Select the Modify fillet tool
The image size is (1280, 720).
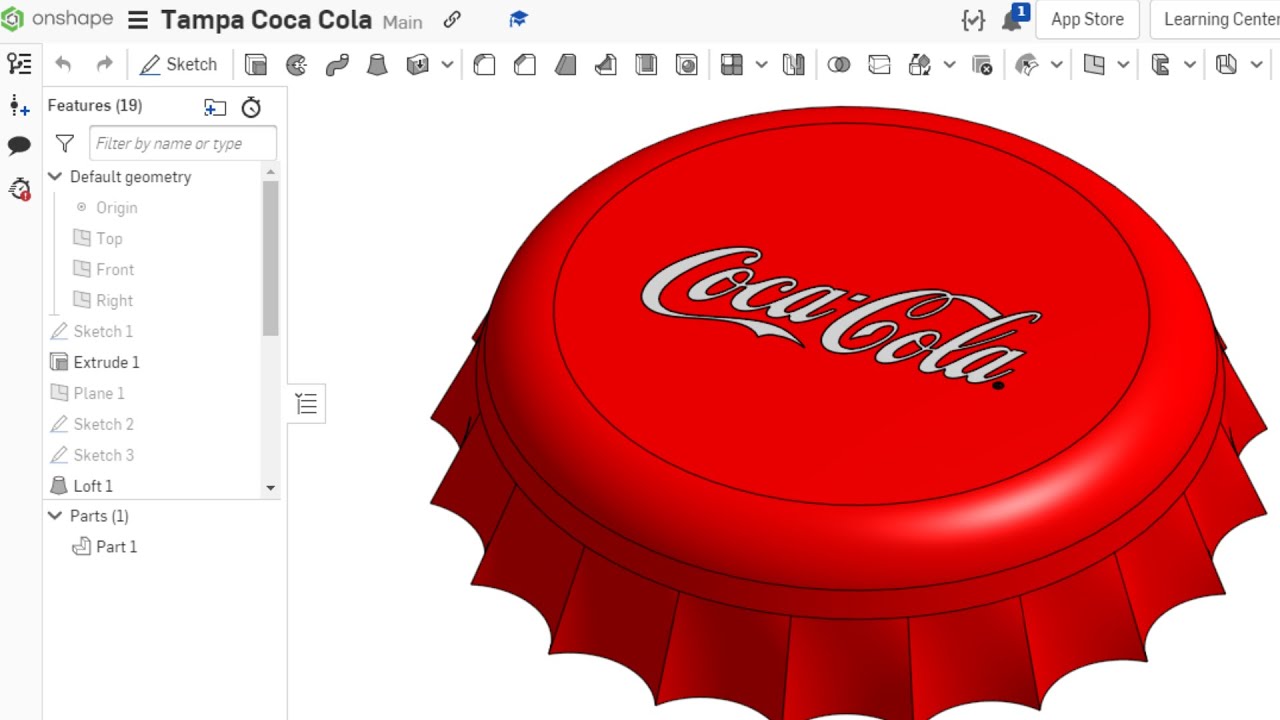click(x=1027, y=65)
